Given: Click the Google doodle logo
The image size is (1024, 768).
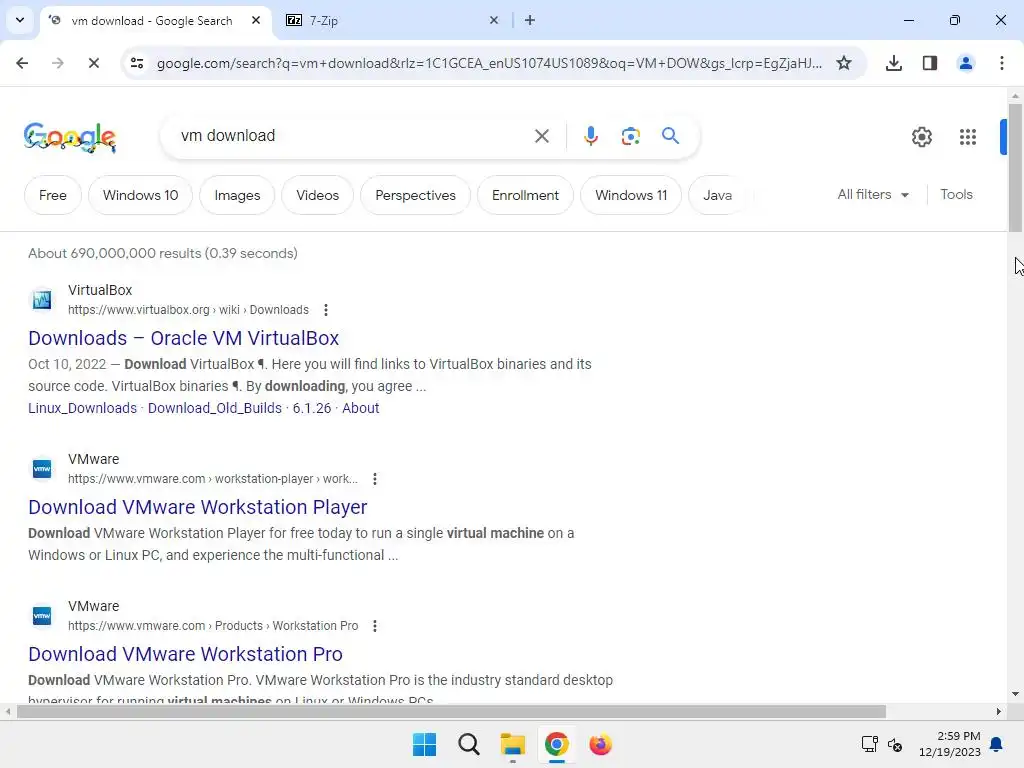Looking at the screenshot, I should coord(70,137).
